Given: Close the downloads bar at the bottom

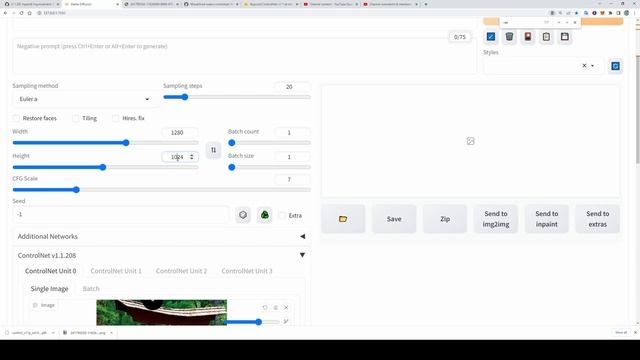Looking at the screenshot, I should click(x=635, y=333).
